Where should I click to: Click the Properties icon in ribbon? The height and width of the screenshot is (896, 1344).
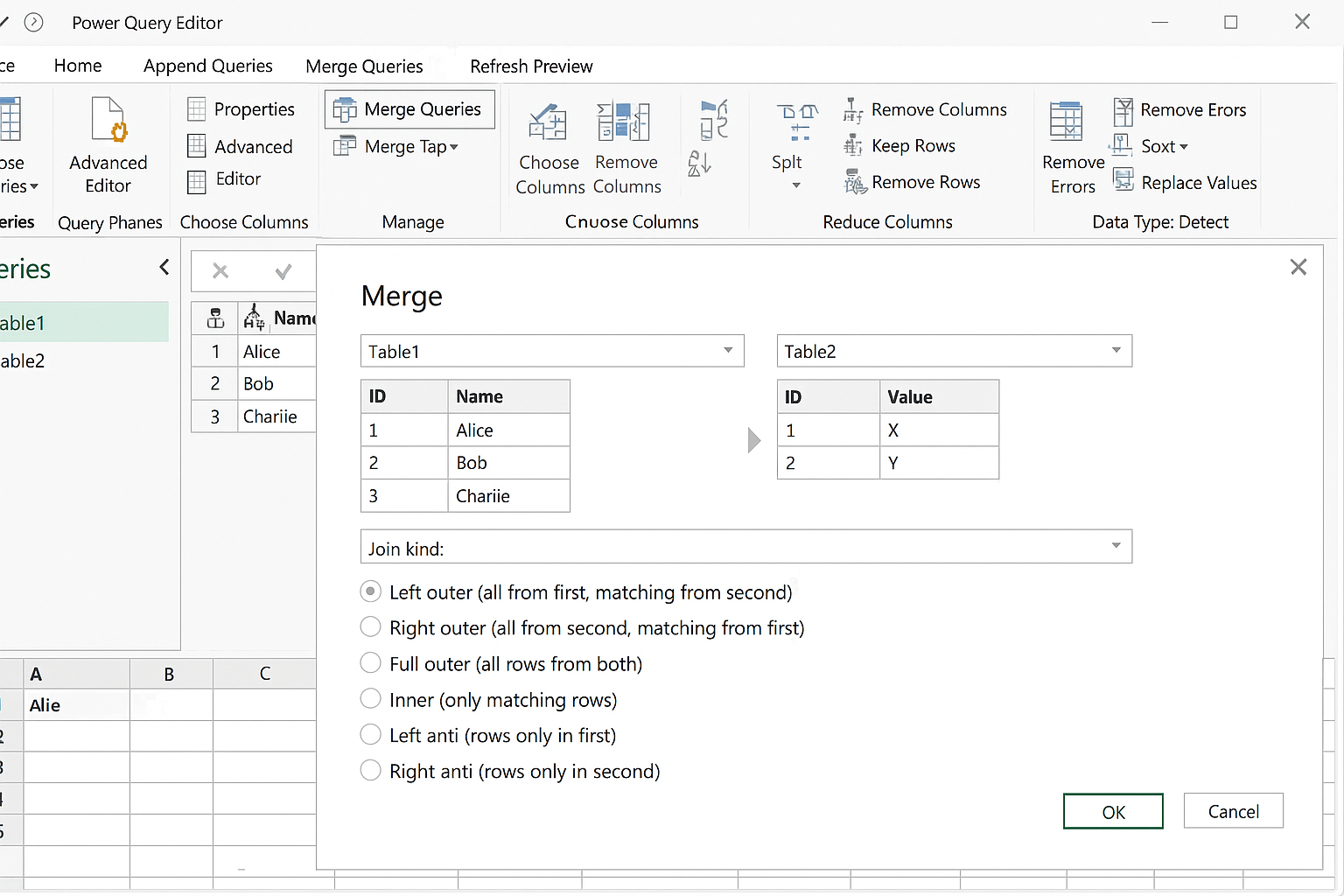coord(197,109)
